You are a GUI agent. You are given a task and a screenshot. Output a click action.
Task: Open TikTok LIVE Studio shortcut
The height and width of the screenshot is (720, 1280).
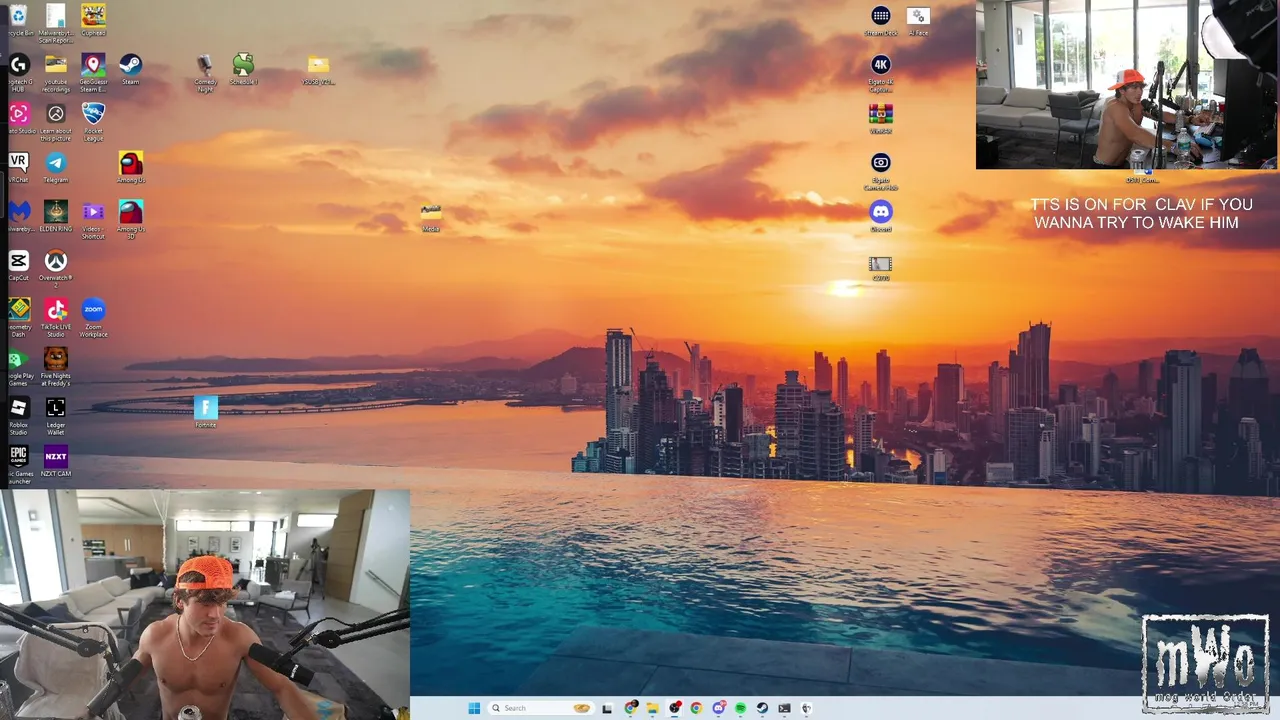coord(56,316)
